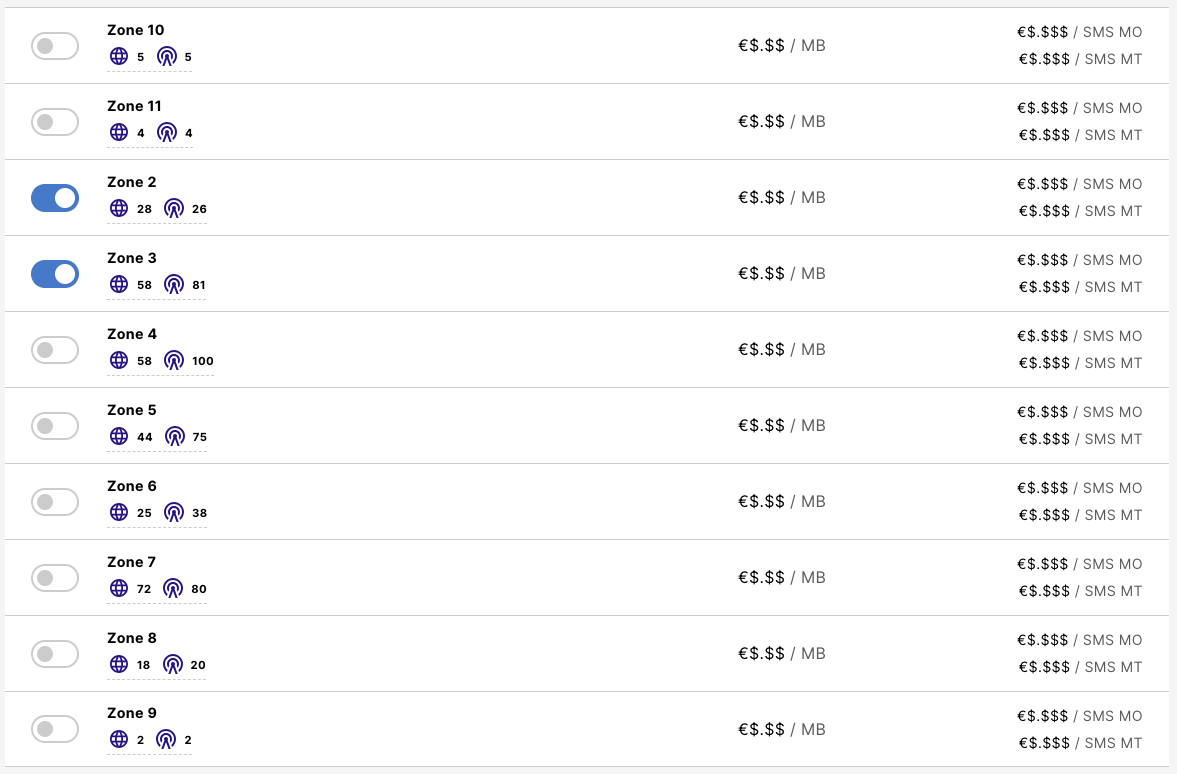Click the antenna icon in Zone 11
The width and height of the screenshot is (1177, 774).
(x=167, y=133)
